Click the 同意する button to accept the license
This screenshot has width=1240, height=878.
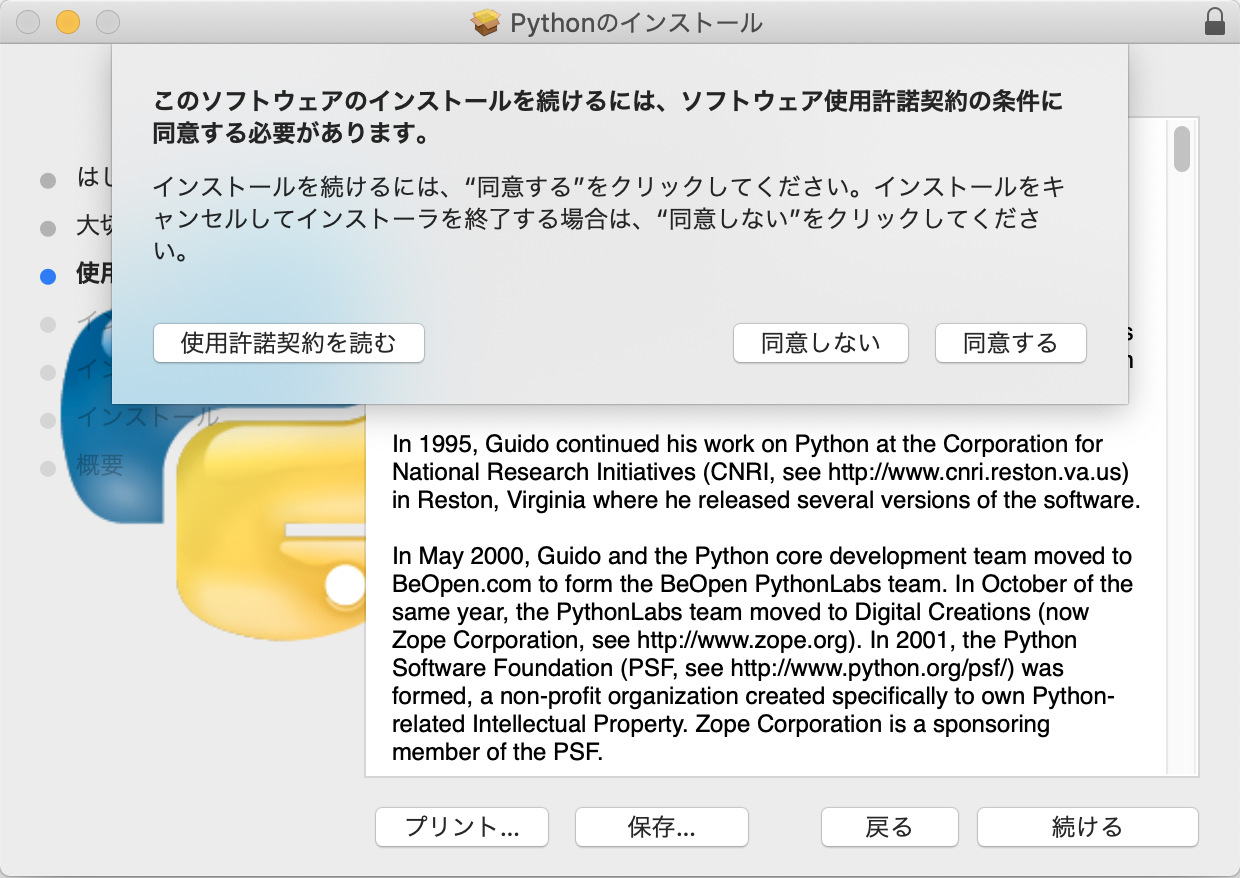pyautogui.click(x=1010, y=343)
